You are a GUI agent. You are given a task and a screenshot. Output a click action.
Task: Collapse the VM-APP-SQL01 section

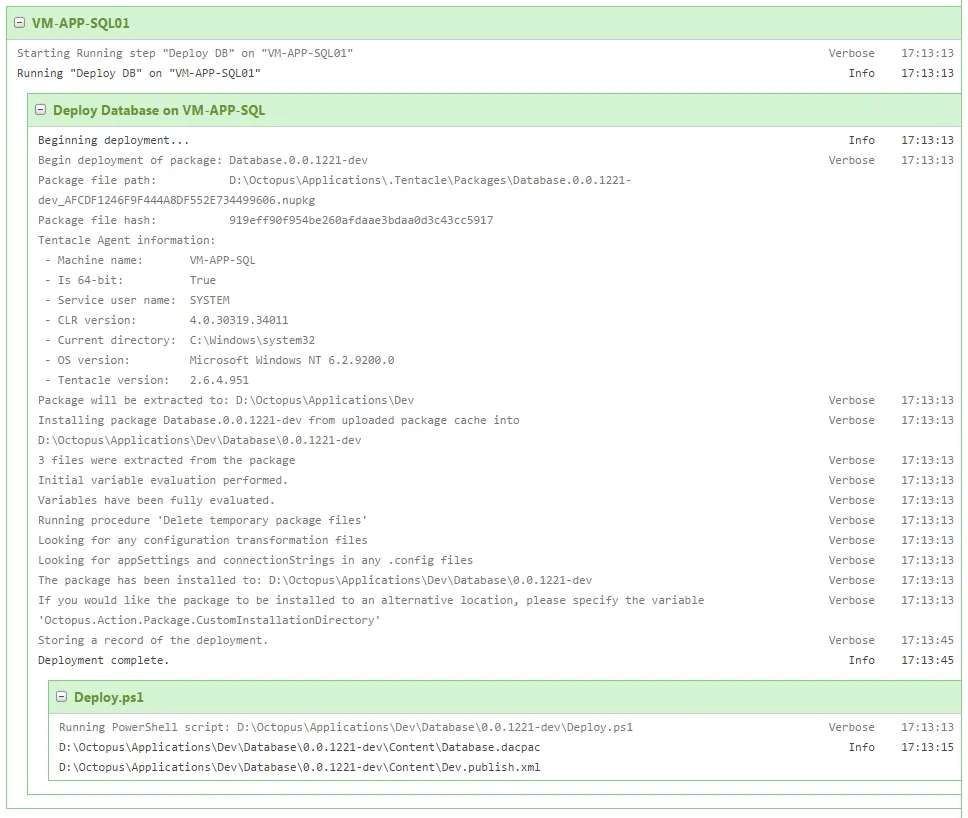pos(20,23)
